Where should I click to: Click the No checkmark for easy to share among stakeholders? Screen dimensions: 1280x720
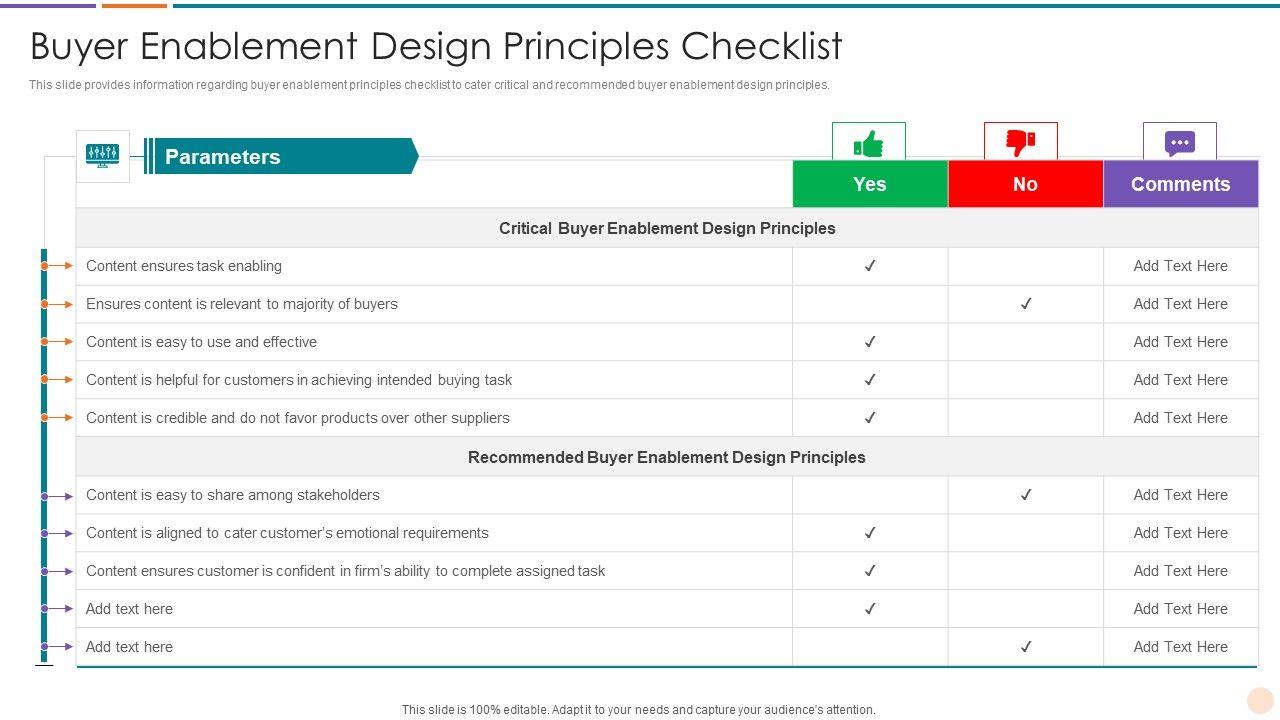tap(1026, 495)
